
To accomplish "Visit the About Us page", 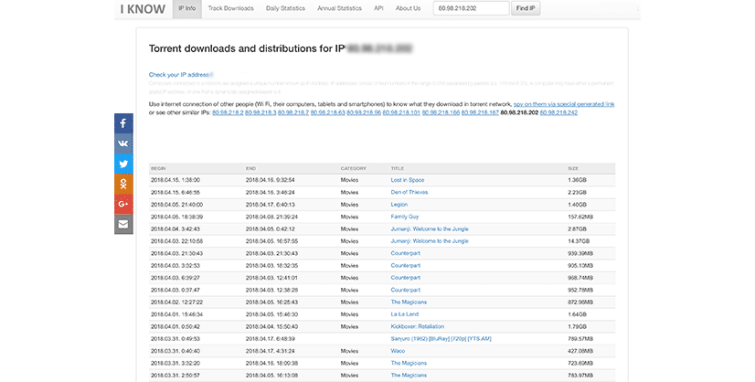I will click(x=408, y=8).
